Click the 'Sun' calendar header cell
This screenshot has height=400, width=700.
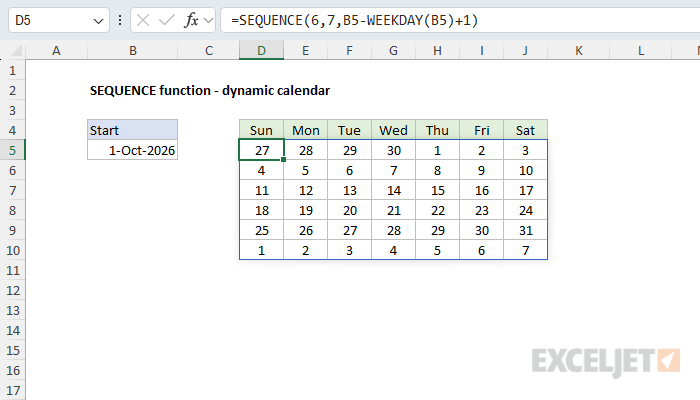pos(261,130)
